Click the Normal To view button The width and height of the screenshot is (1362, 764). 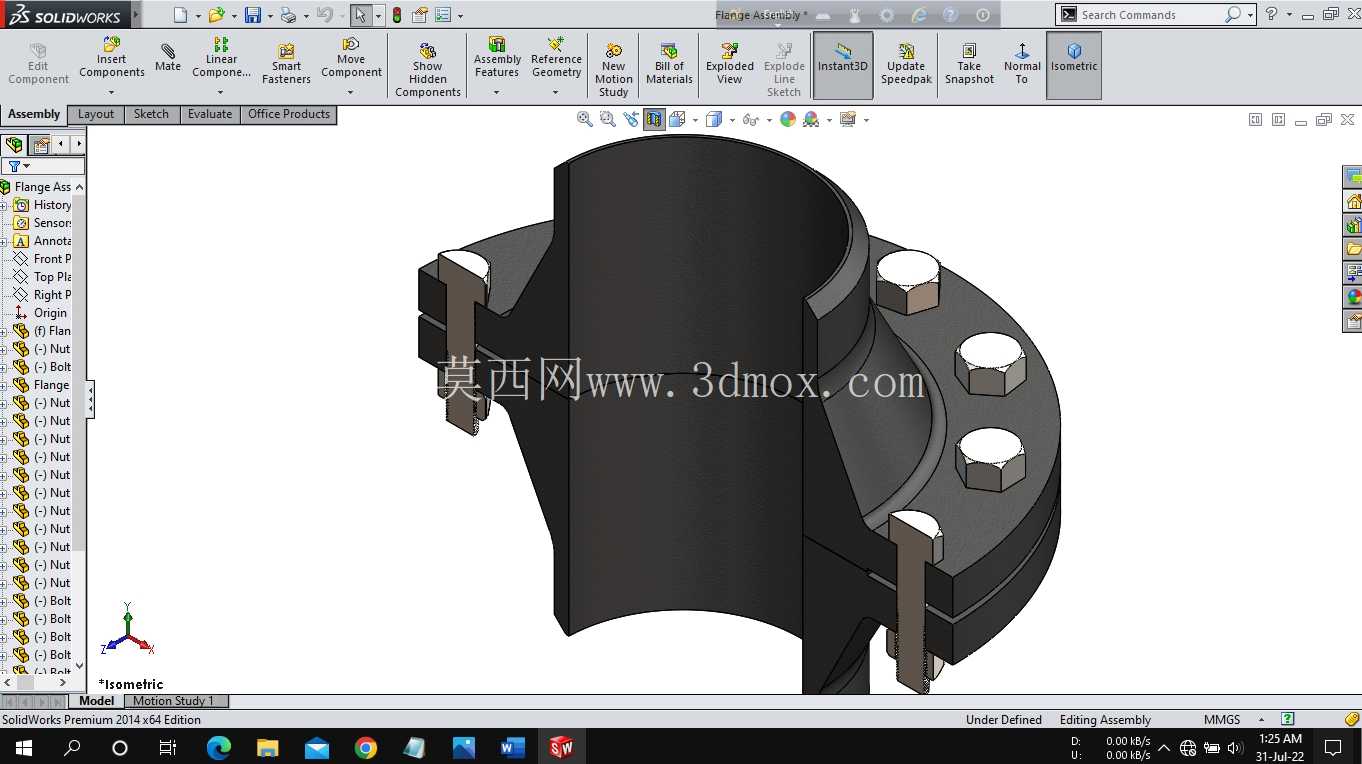coord(1022,64)
